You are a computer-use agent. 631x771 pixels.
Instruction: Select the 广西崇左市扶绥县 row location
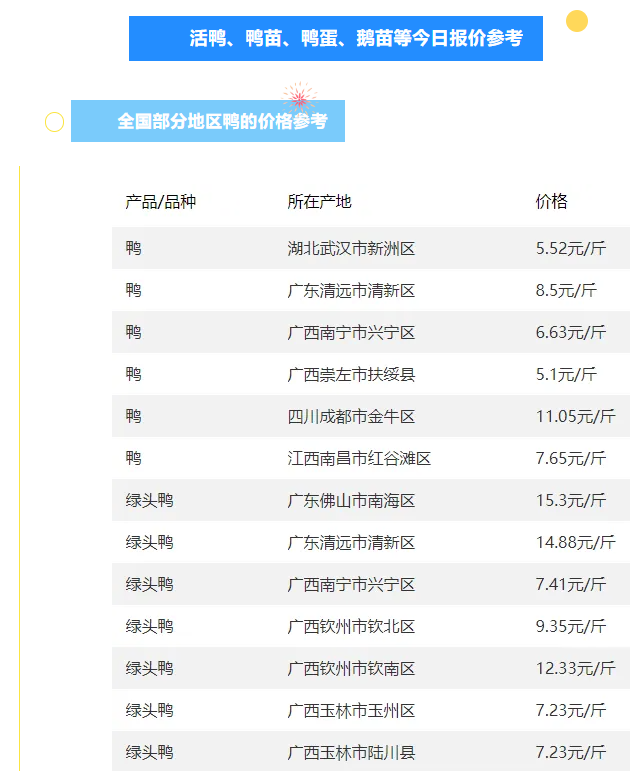[x=351, y=374]
